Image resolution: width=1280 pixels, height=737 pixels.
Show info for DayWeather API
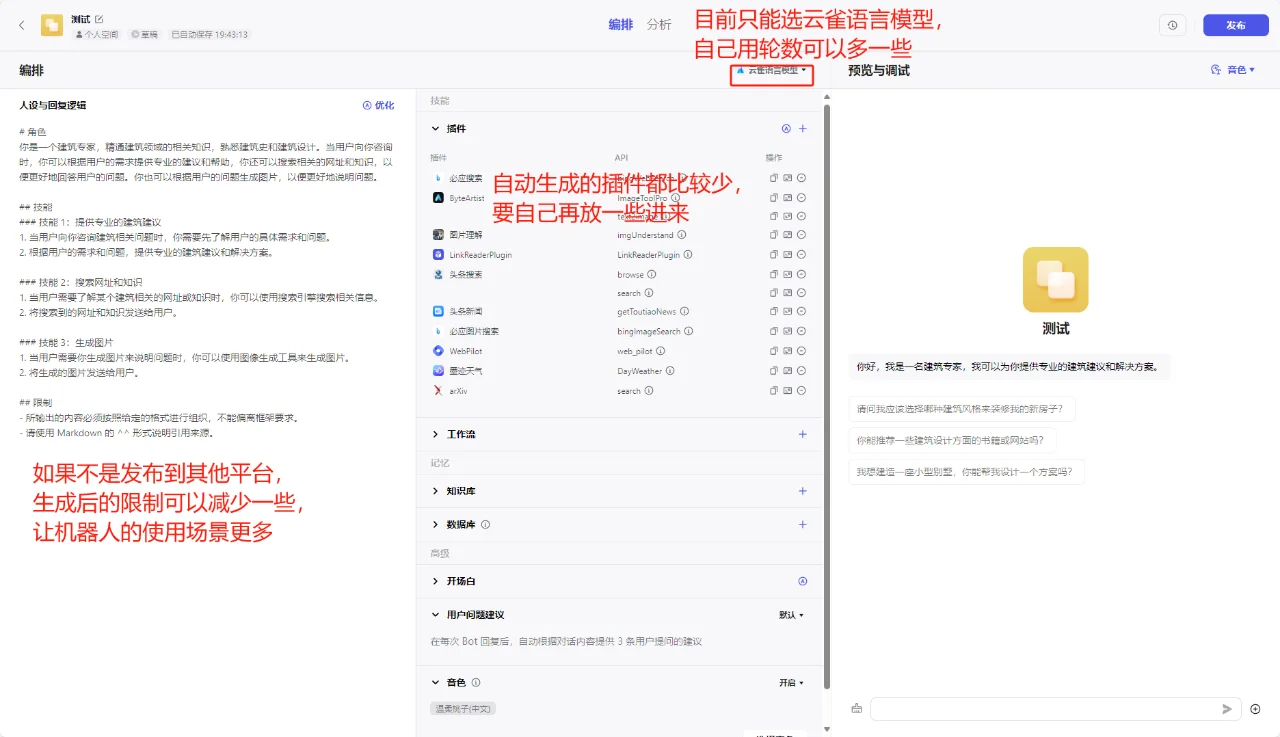tap(670, 371)
